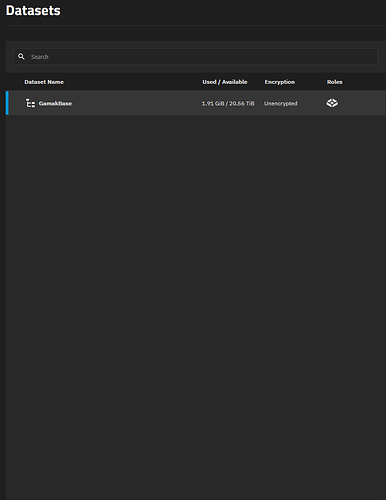
Task: Click the Used / Available column header
Action: pos(225,82)
